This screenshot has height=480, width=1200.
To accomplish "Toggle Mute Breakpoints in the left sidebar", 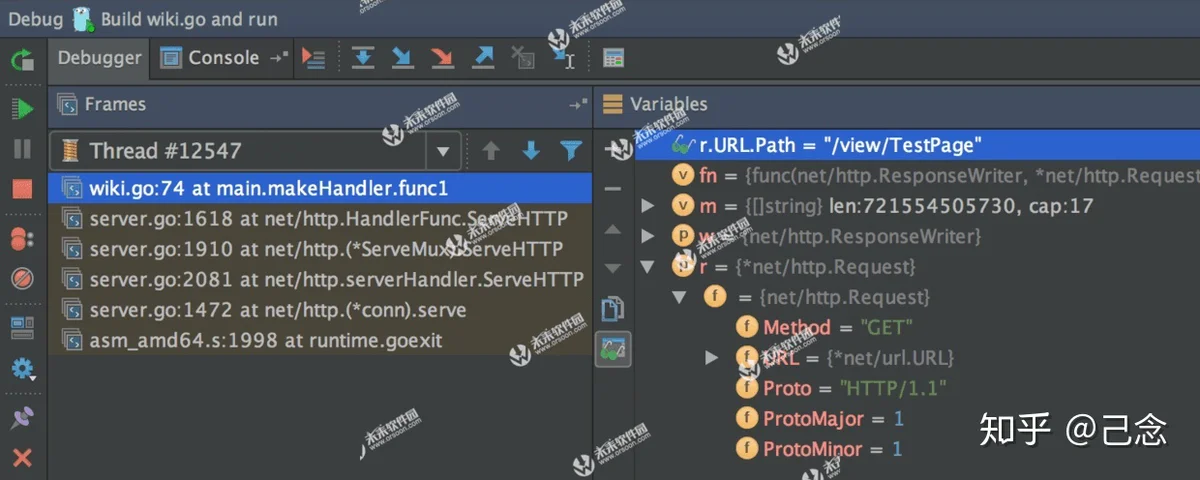I will 22,278.
